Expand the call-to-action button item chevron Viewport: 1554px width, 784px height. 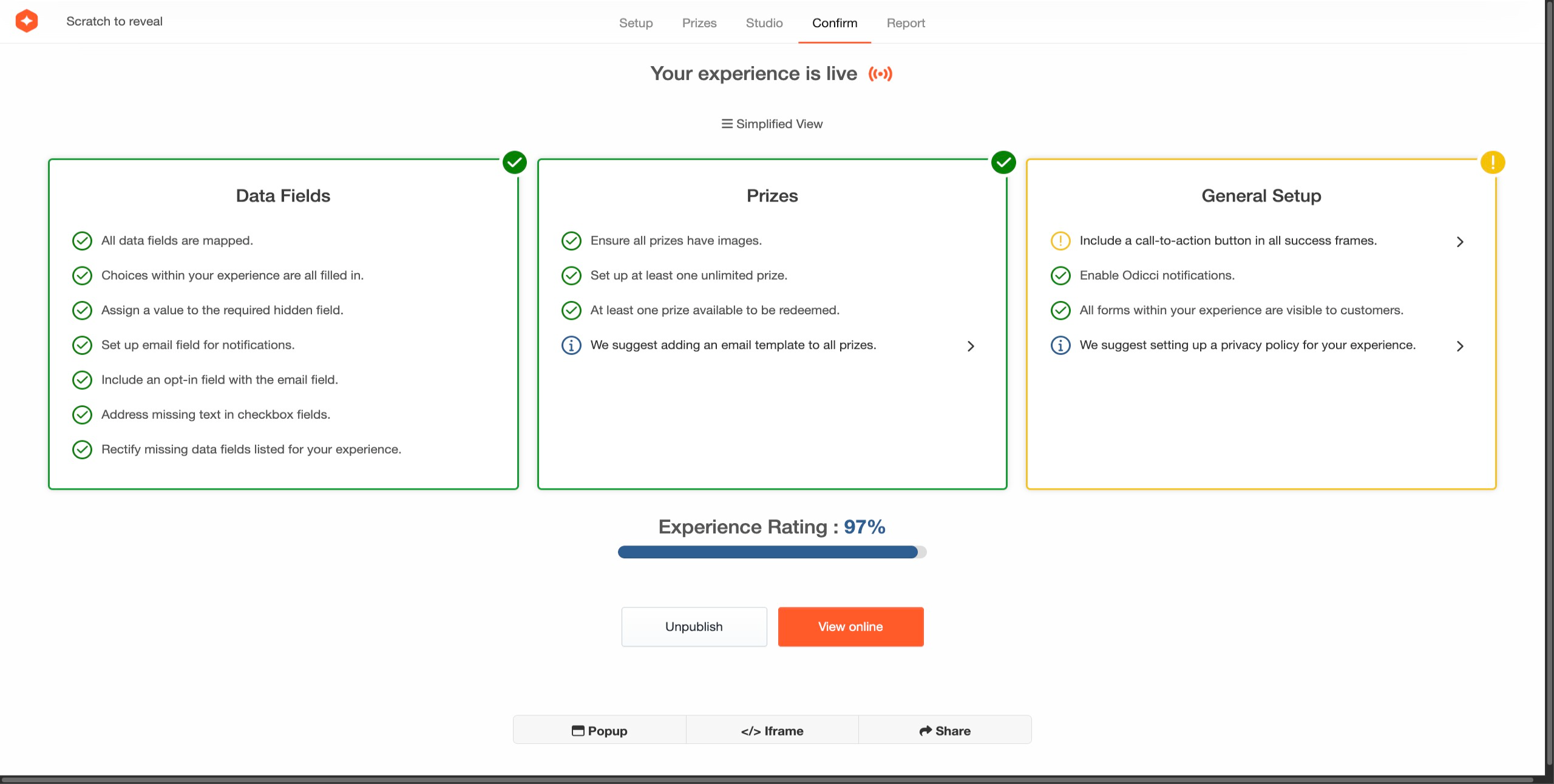(1460, 242)
